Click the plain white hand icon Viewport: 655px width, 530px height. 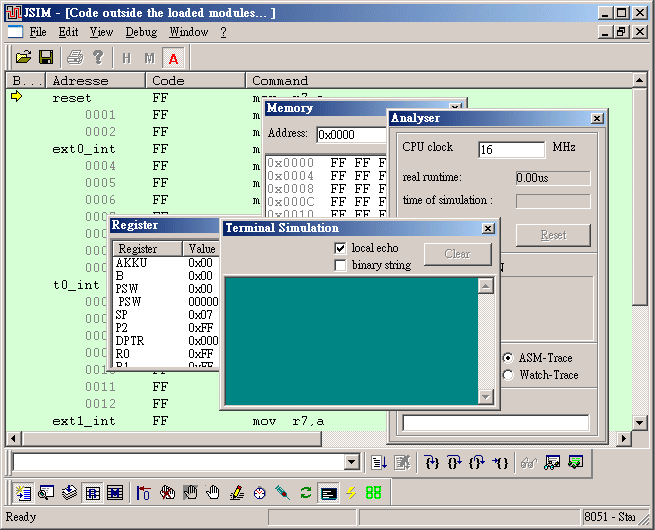(x=213, y=493)
